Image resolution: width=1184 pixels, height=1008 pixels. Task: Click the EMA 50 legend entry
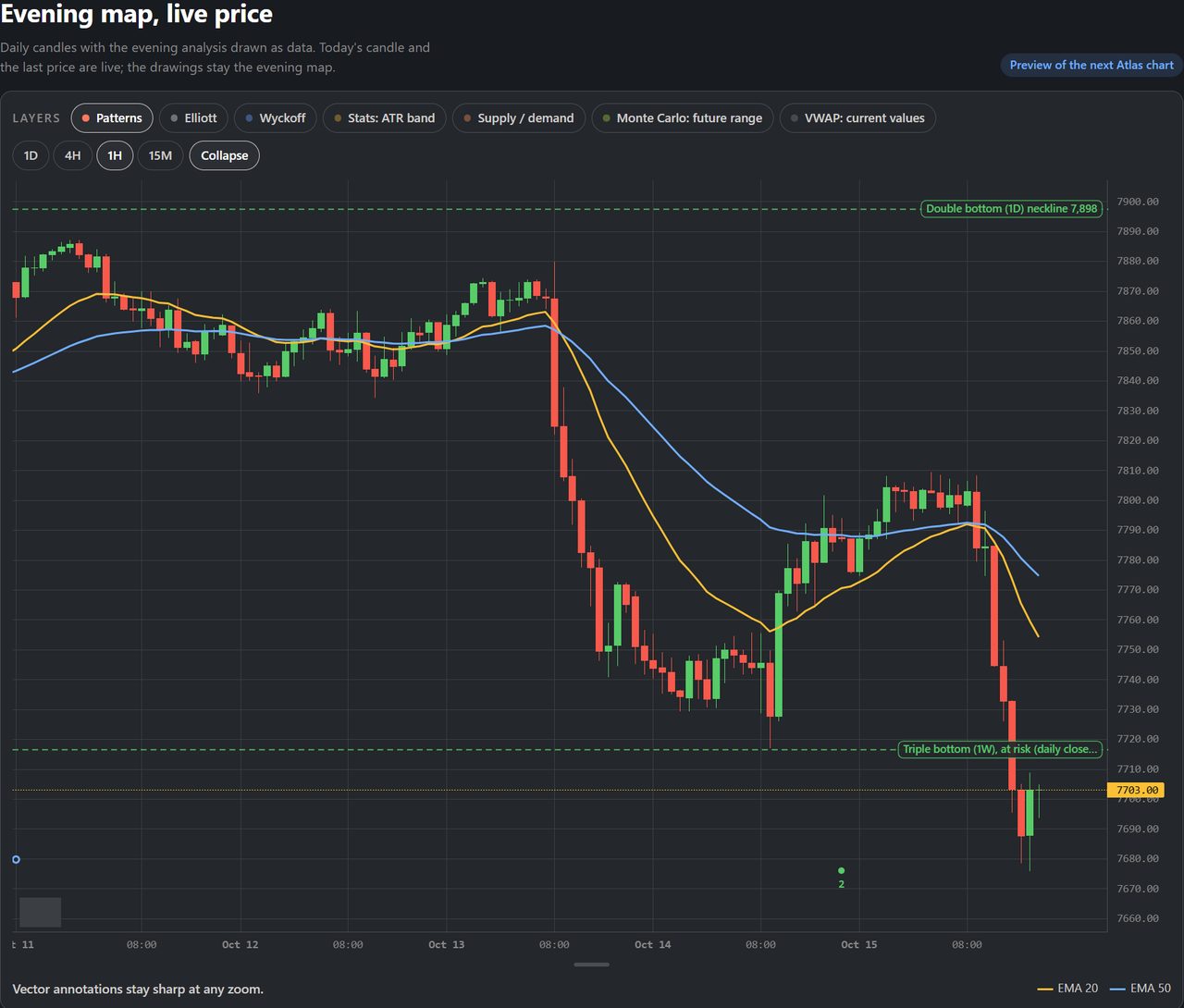[x=1141, y=989]
